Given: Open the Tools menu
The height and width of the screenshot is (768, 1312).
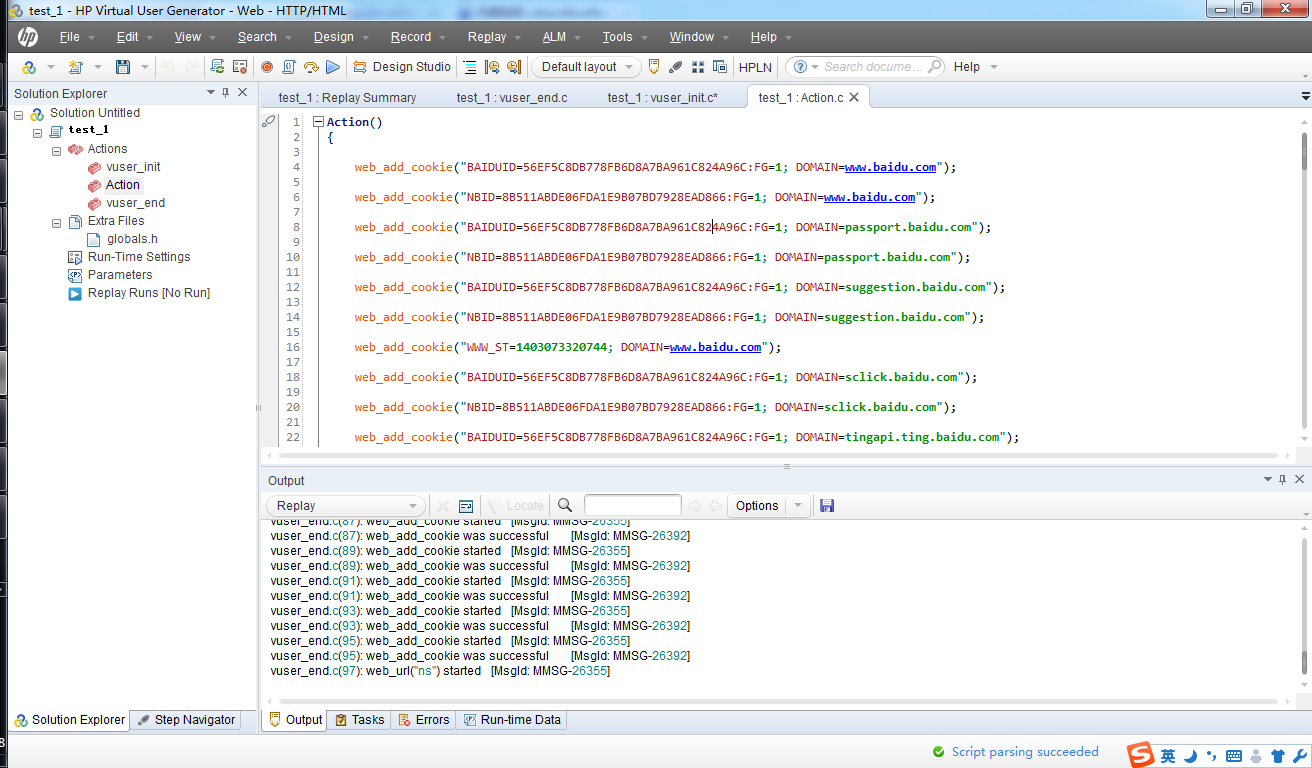Looking at the screenshot, I should [617, 37].
